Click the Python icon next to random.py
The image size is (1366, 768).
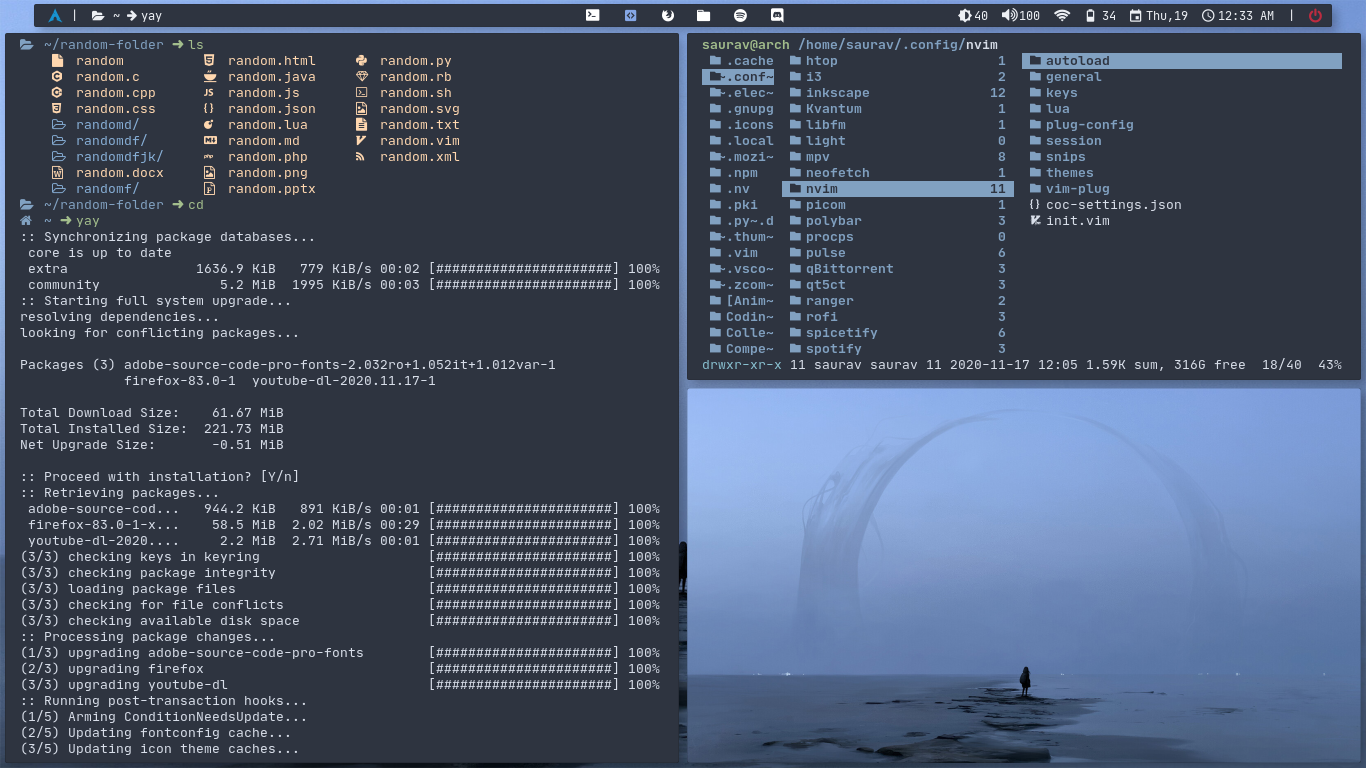361,61
